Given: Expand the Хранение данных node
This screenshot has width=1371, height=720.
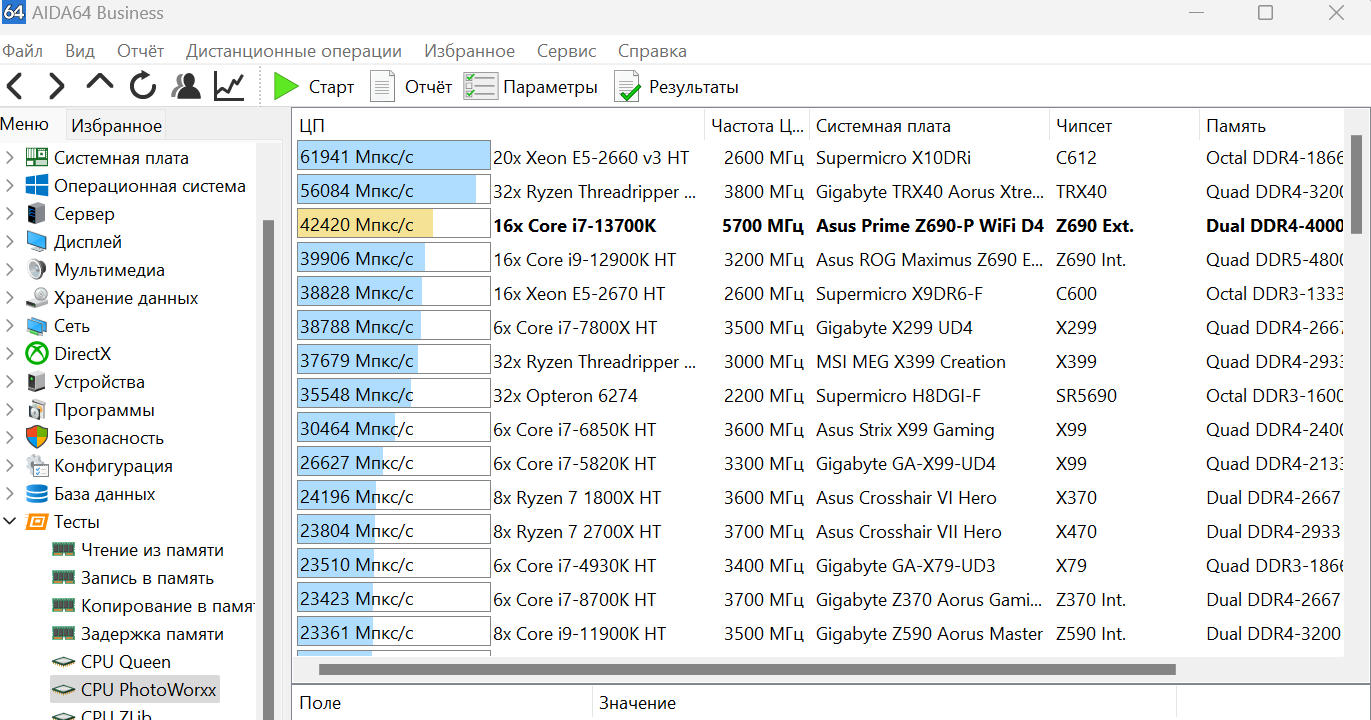Looking at the screenshot, I should (x=10, y=297).
